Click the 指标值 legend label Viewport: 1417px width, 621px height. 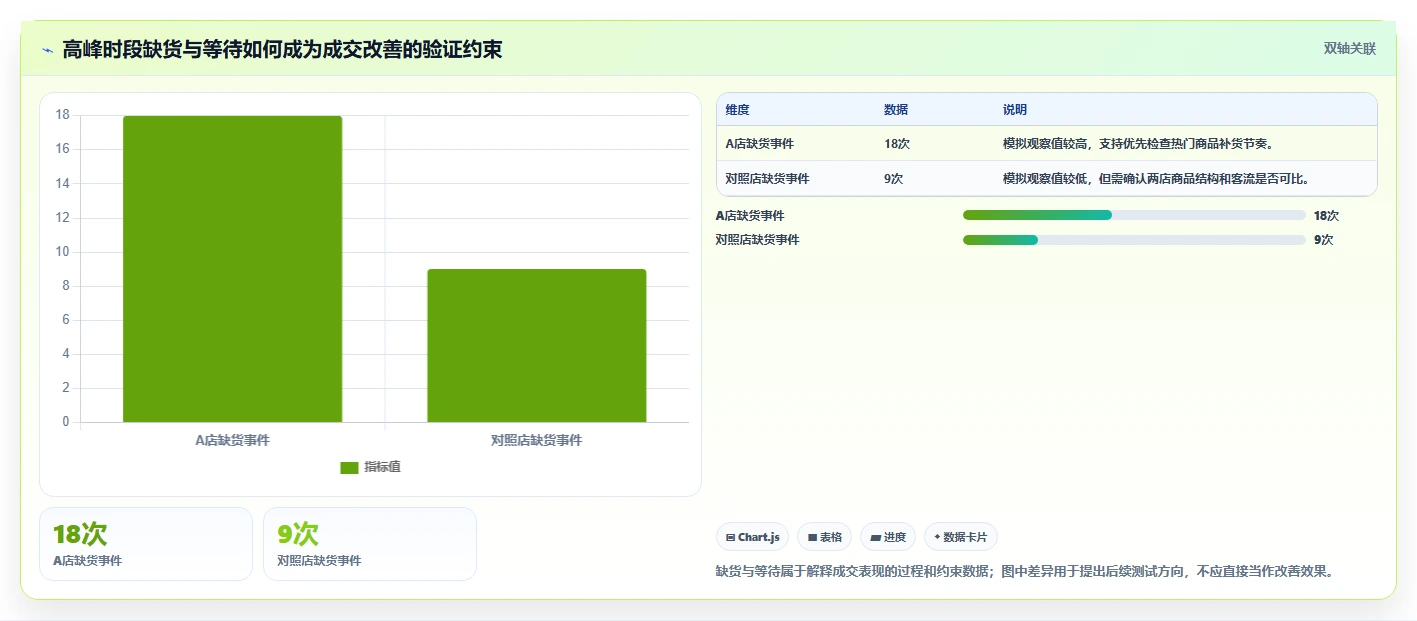[382, 467]
